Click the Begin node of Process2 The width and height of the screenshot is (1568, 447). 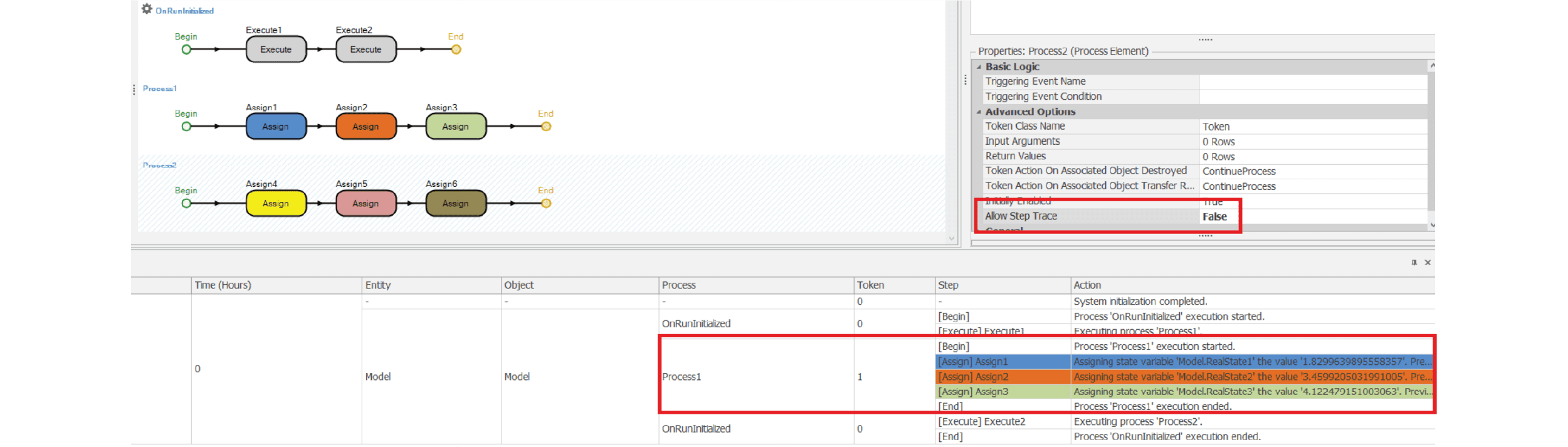(x=186, y=203)
